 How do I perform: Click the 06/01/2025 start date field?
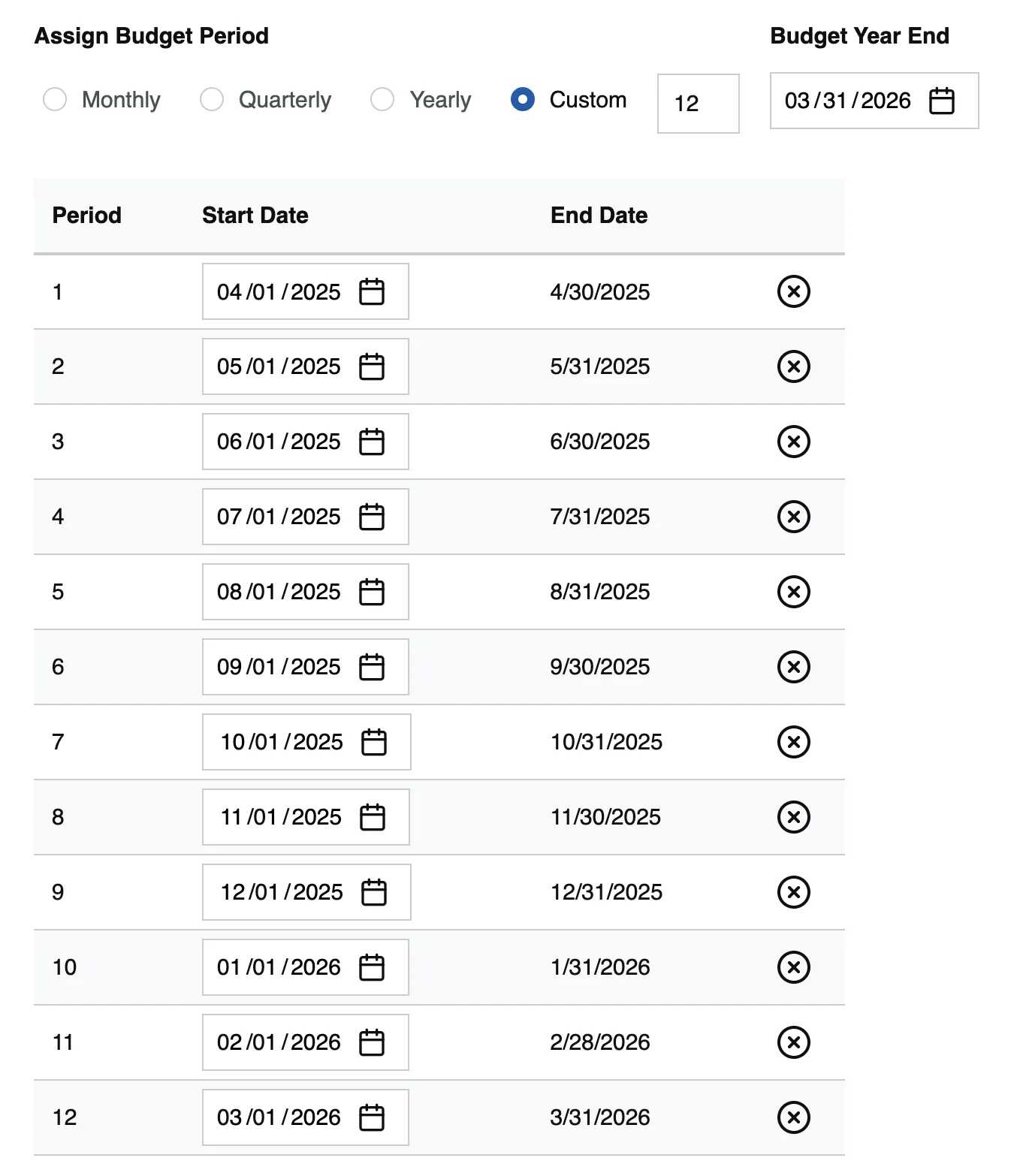[306, 442]
